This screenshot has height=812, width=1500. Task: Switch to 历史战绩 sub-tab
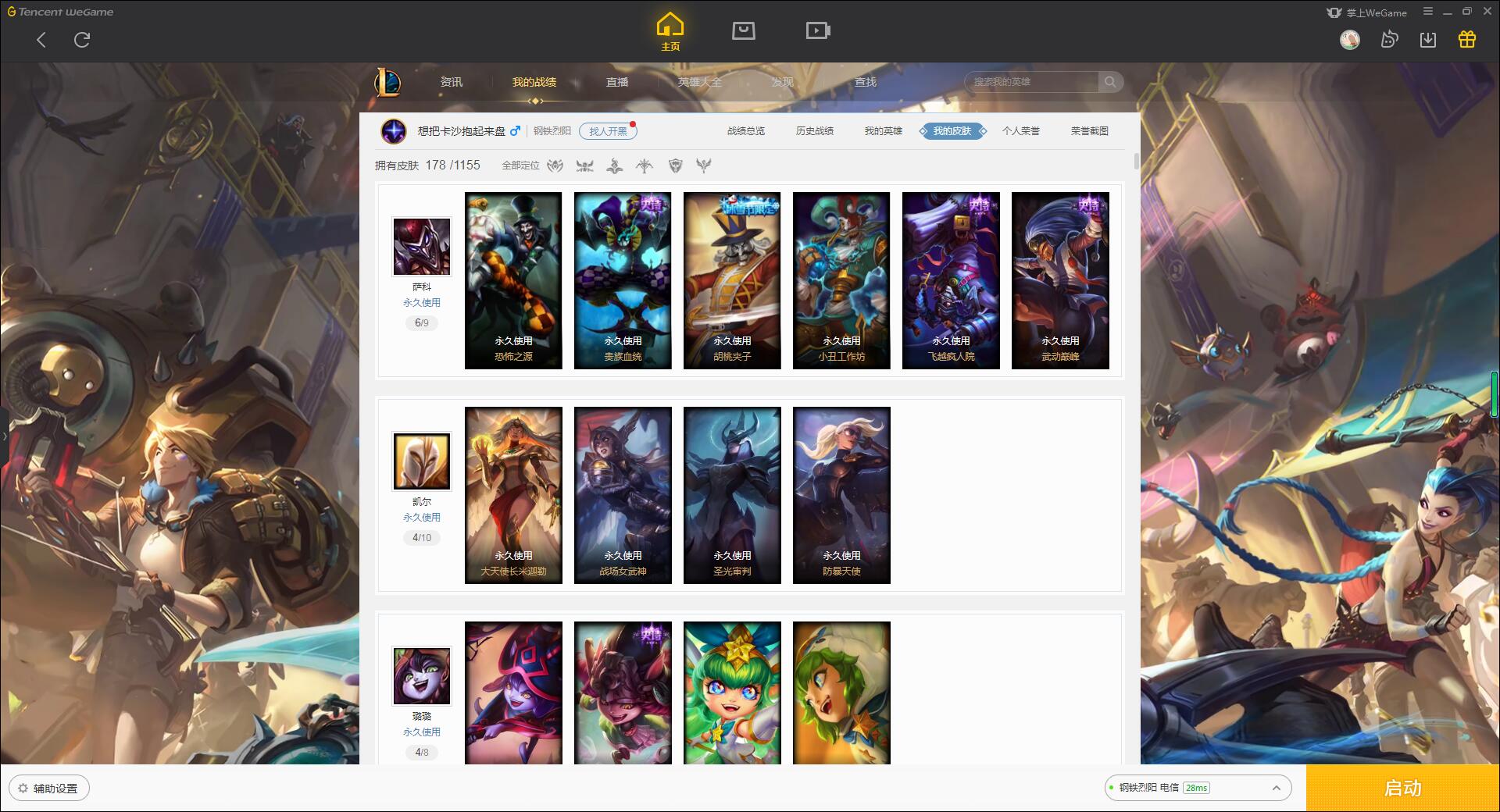pos(815,131)
